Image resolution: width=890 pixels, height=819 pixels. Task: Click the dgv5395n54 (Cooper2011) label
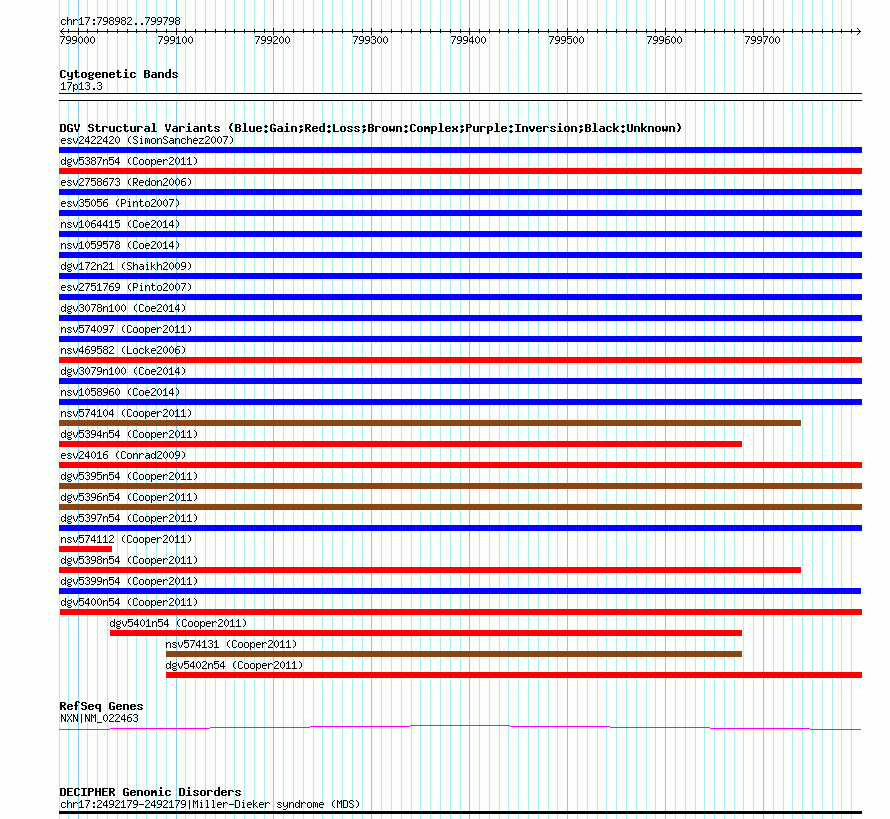(129, 476)
